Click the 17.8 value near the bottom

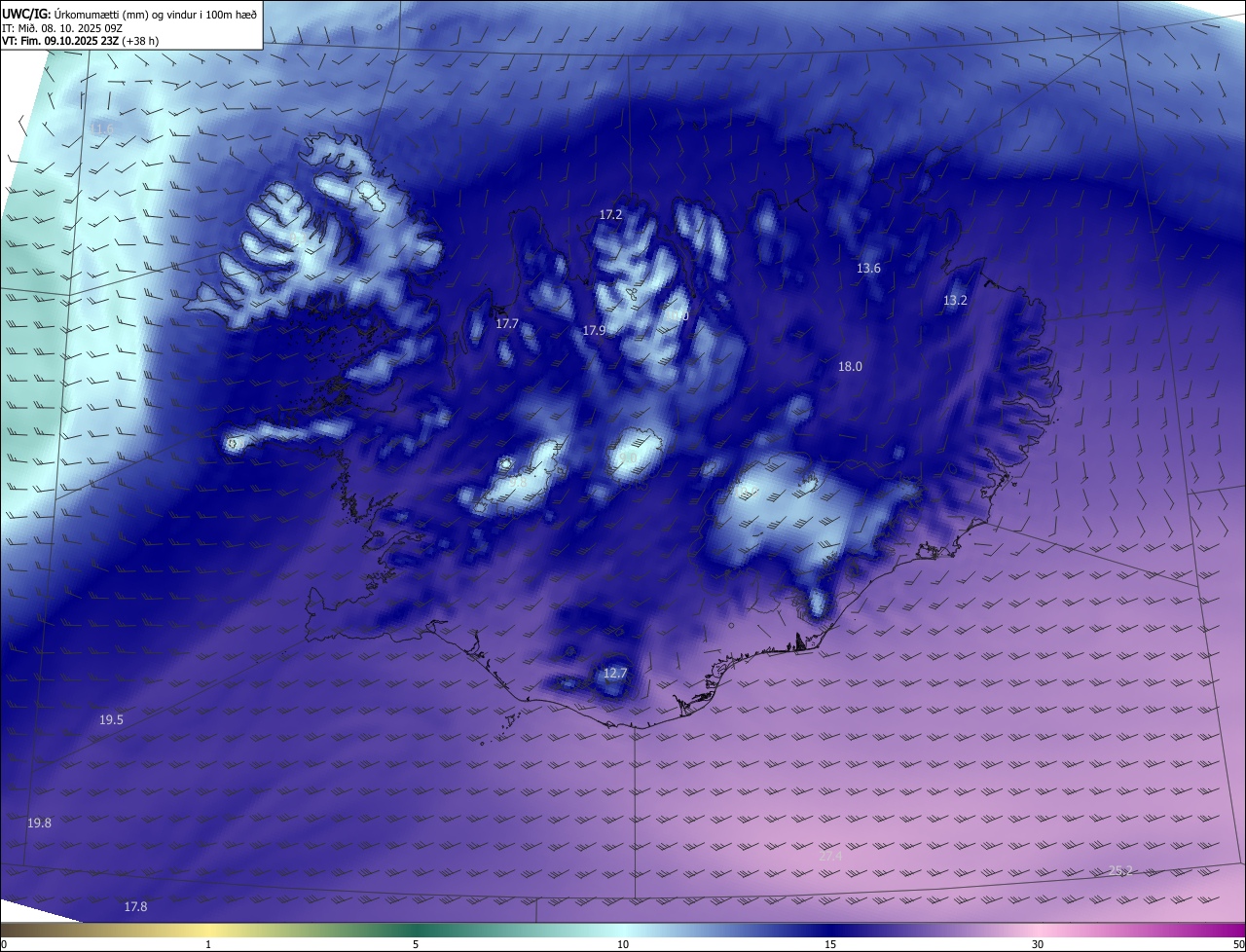pos(135,906)
